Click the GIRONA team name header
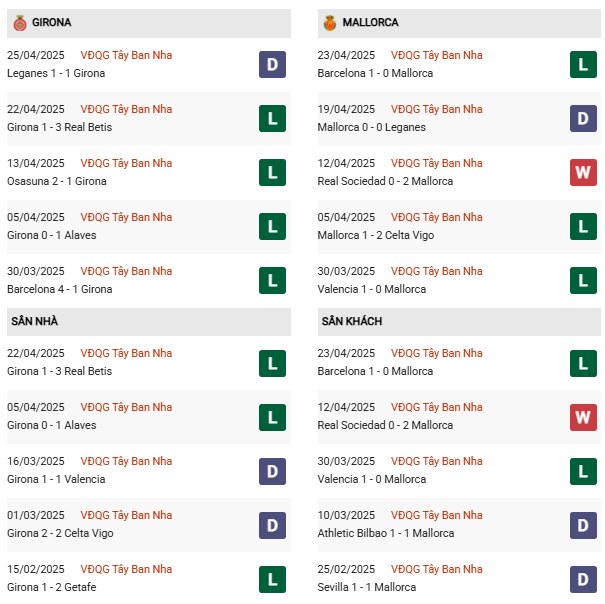Viewport: 605px width, 604px height. (x=51, y=22)
